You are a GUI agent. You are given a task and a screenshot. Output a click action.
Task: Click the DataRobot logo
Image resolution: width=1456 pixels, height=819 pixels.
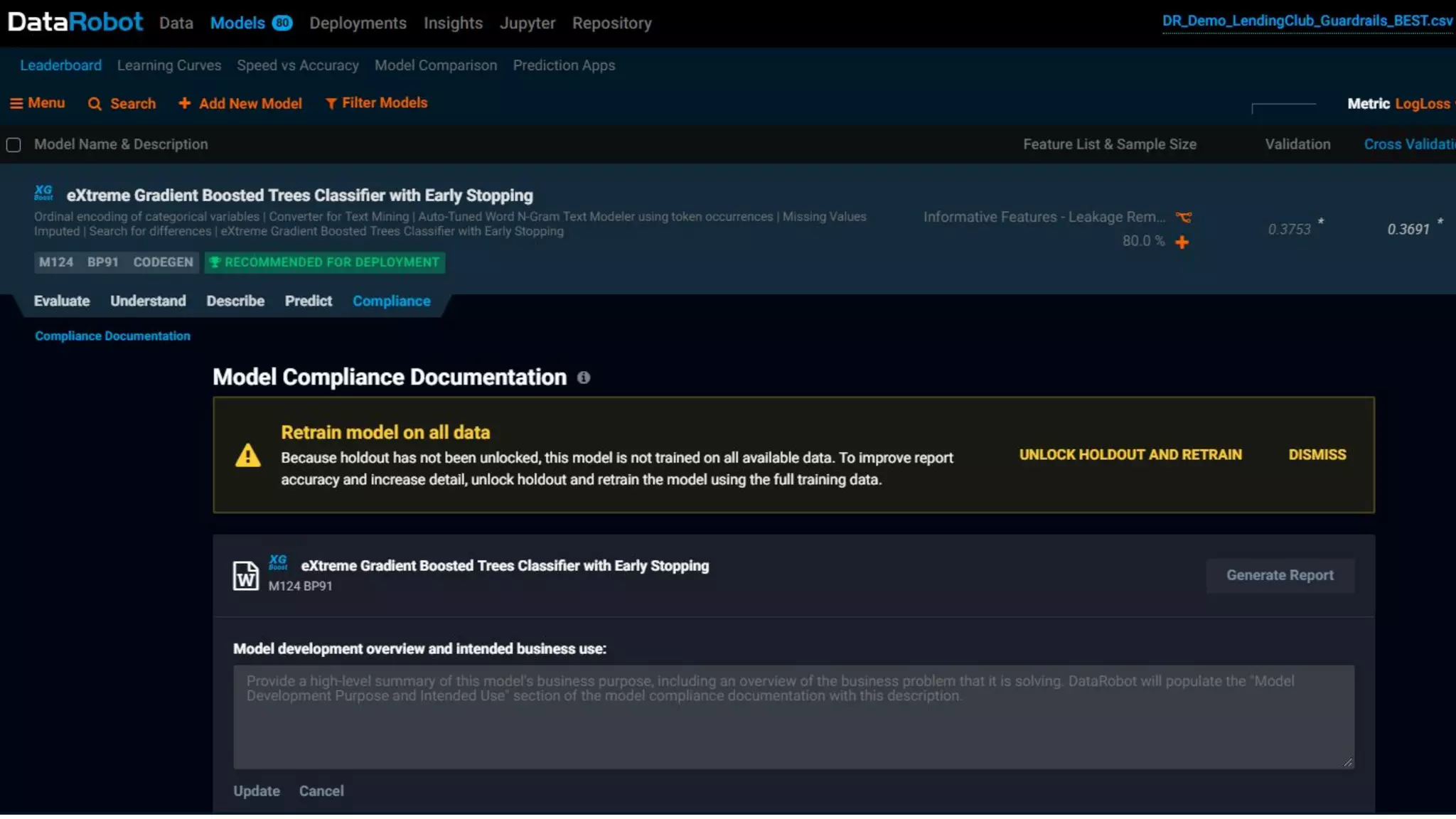click(x=75, y=22)
